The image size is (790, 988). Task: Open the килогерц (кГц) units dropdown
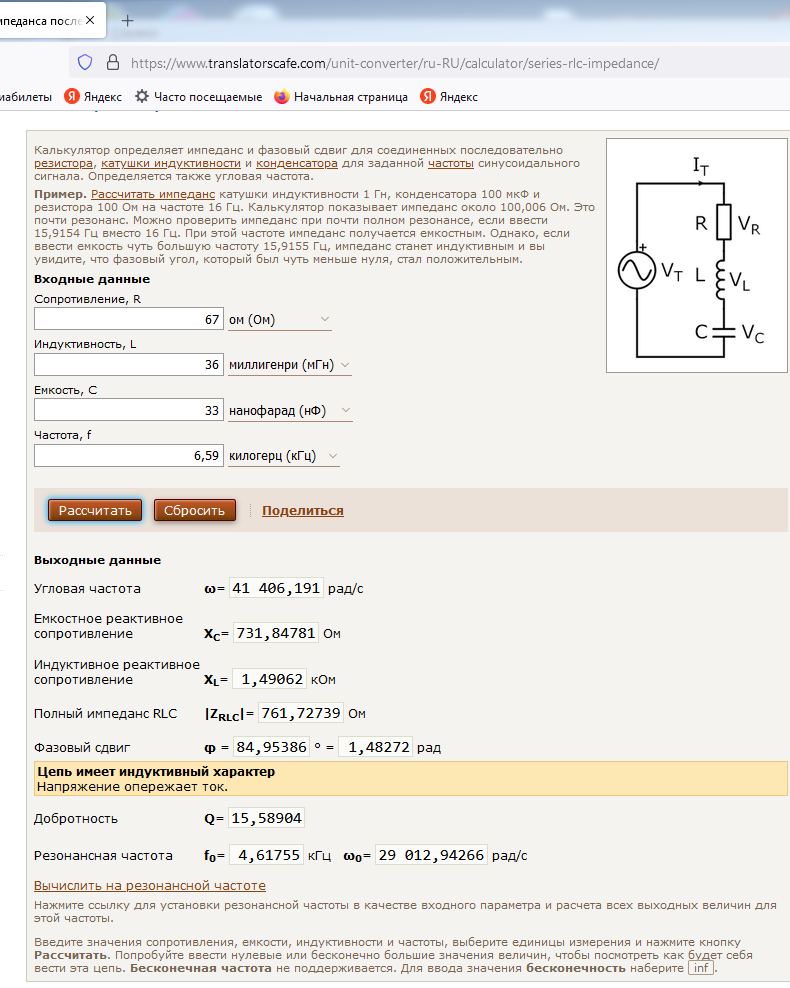point(283,456)
